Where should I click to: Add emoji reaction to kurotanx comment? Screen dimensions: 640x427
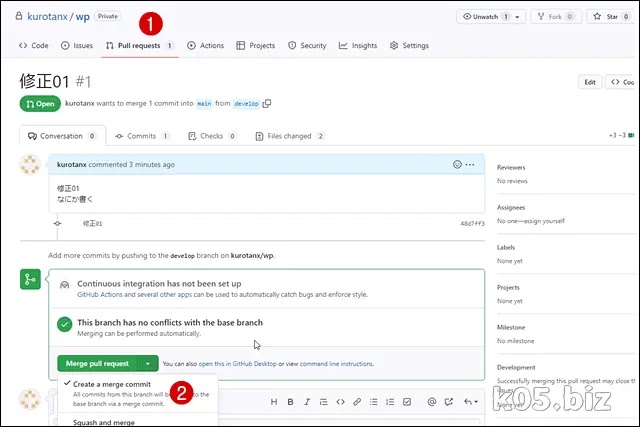click(457, 165)
